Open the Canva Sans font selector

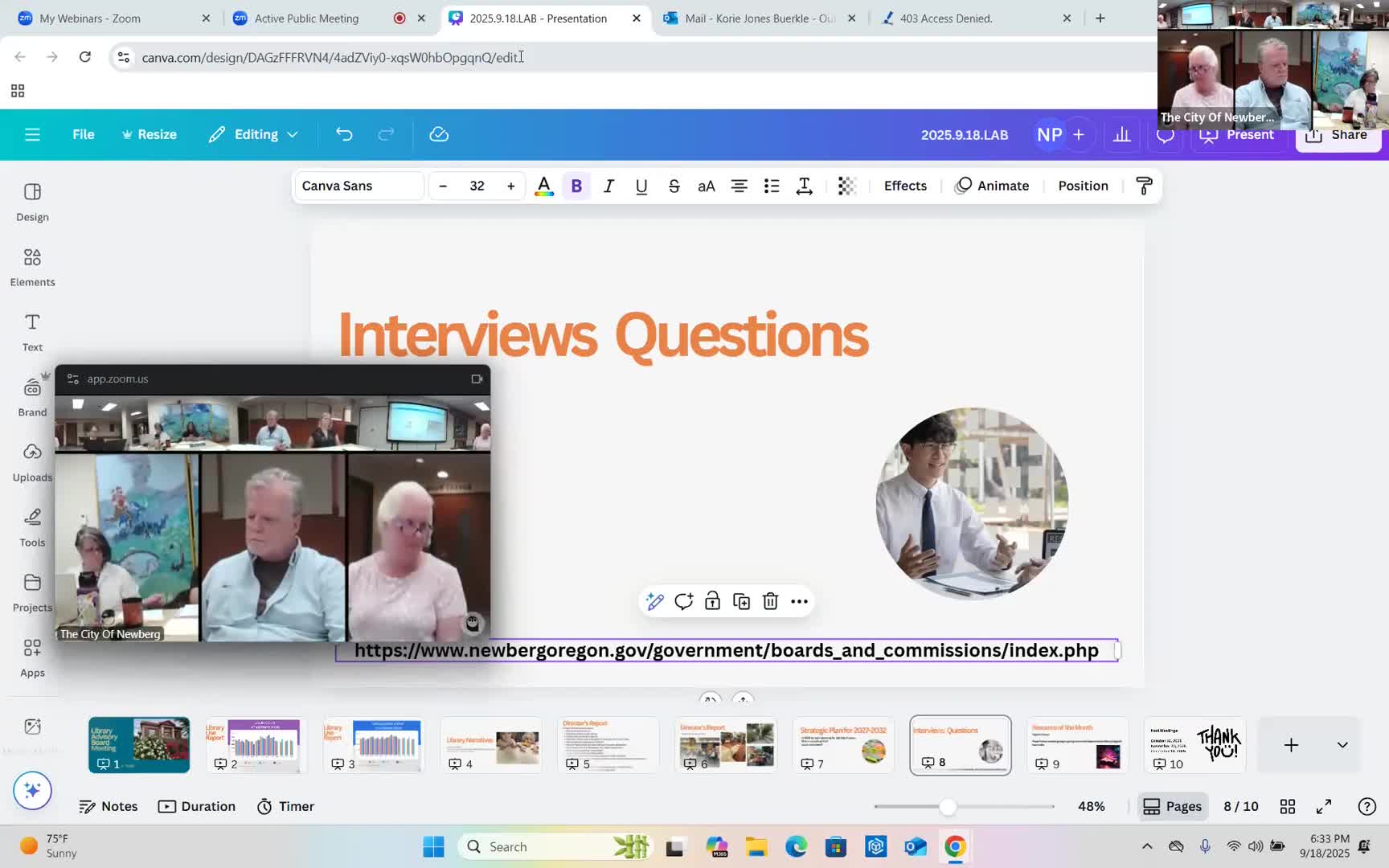(x=359, y=186)
